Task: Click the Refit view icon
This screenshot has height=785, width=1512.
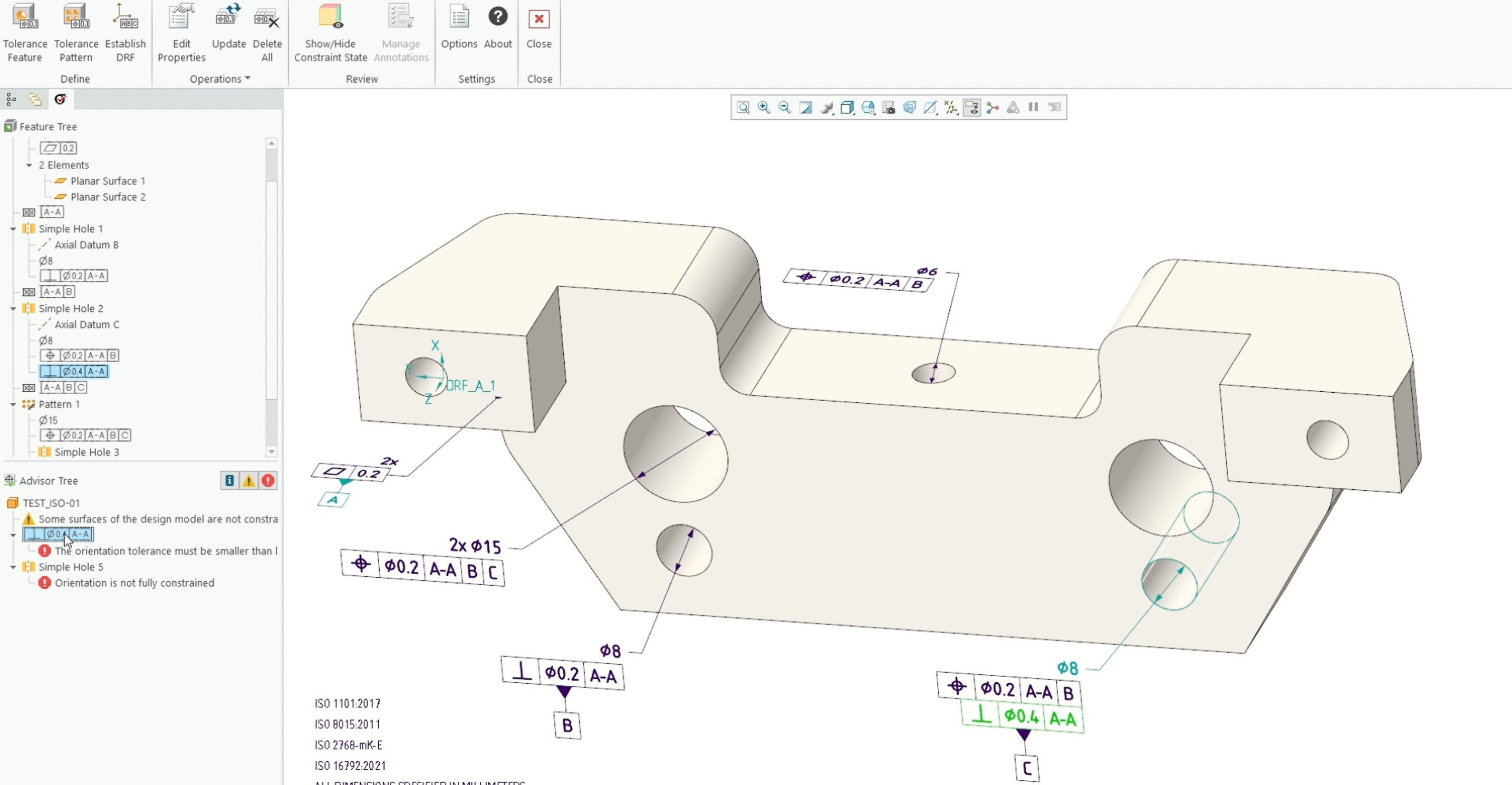Action: pos(743,108)
